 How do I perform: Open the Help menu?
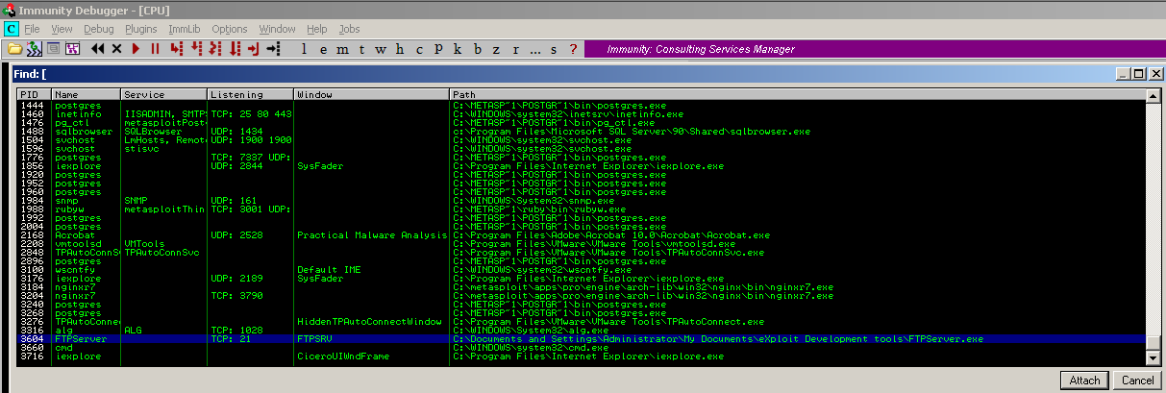pyautogui.click(x=317, y=29)
